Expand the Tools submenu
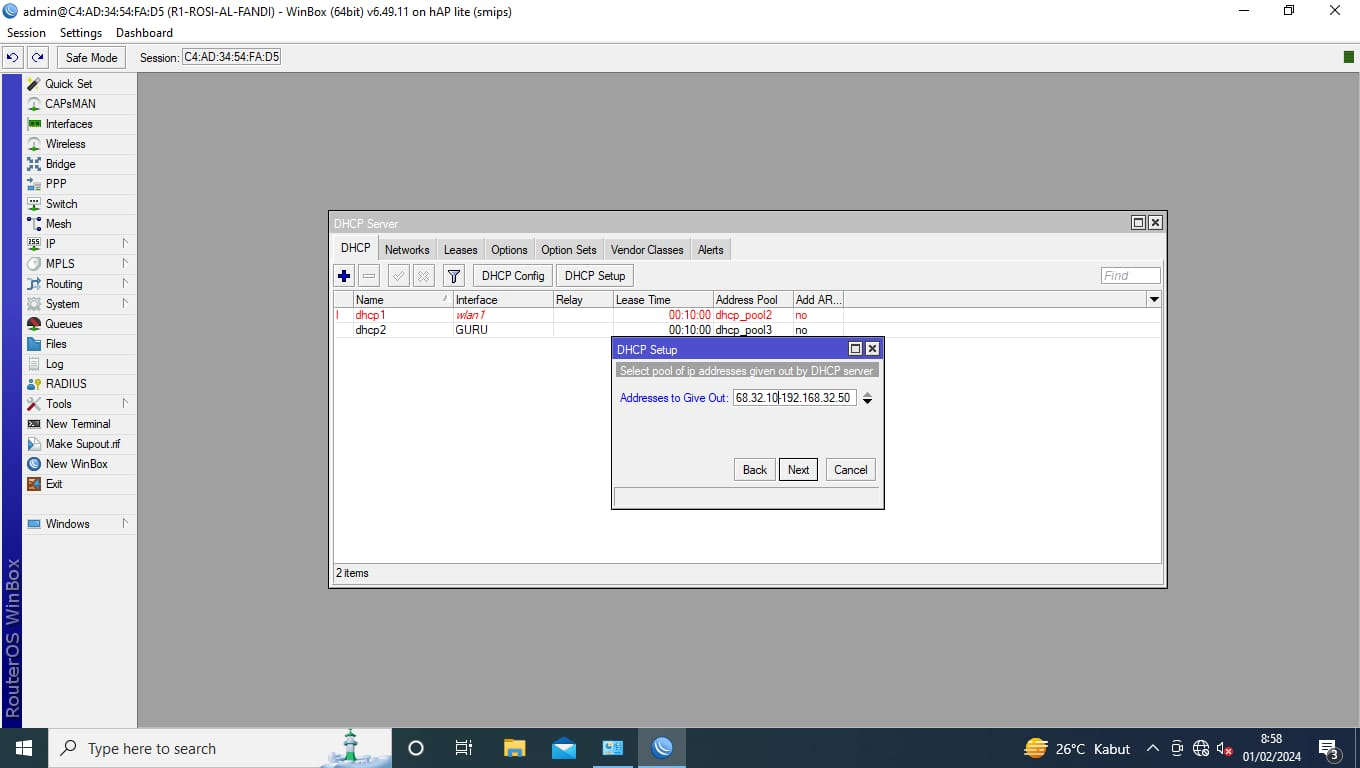Viewport: 1360px width, 768px height. (79, 404)
